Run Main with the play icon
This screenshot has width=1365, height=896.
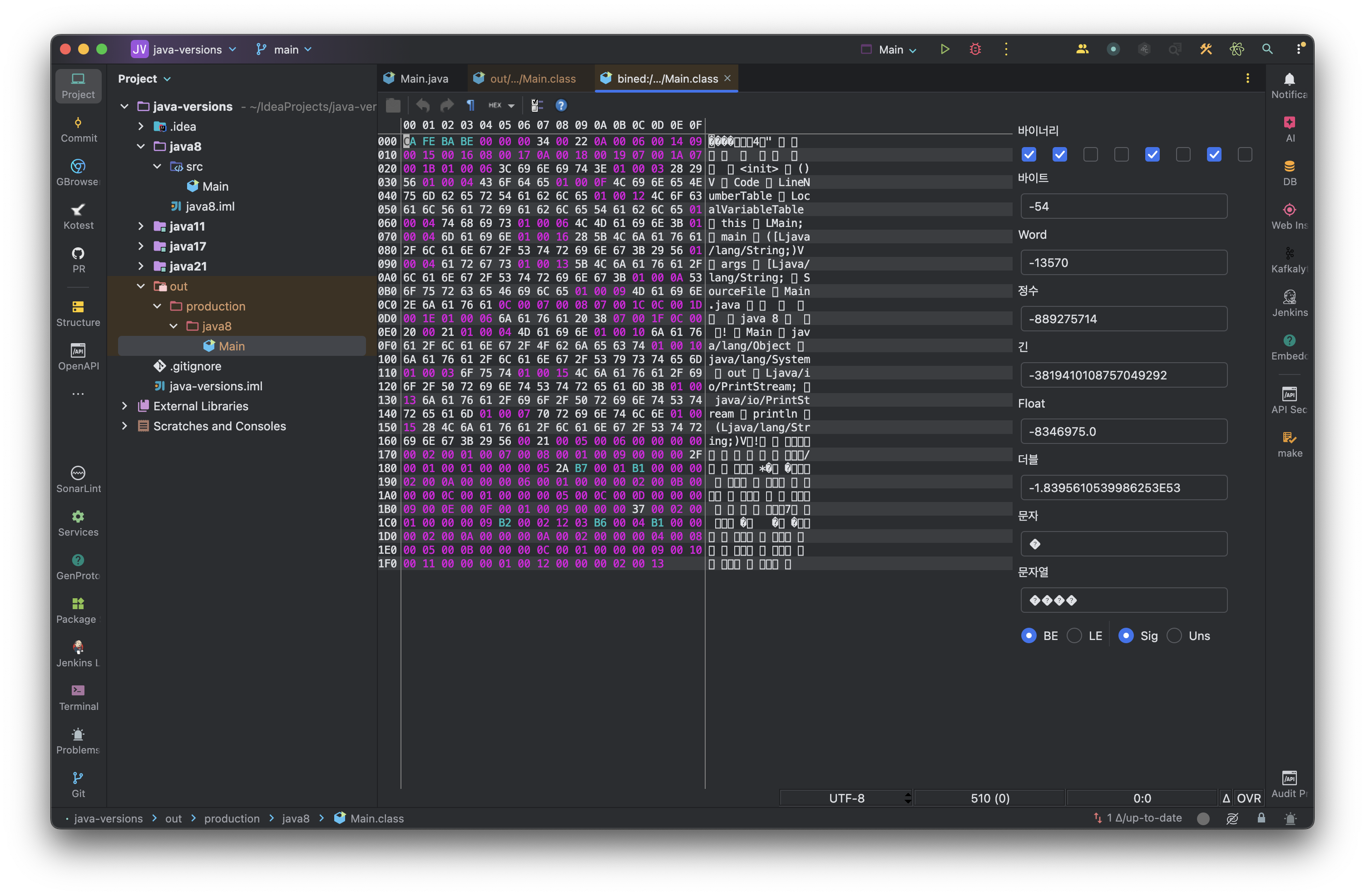945,49
